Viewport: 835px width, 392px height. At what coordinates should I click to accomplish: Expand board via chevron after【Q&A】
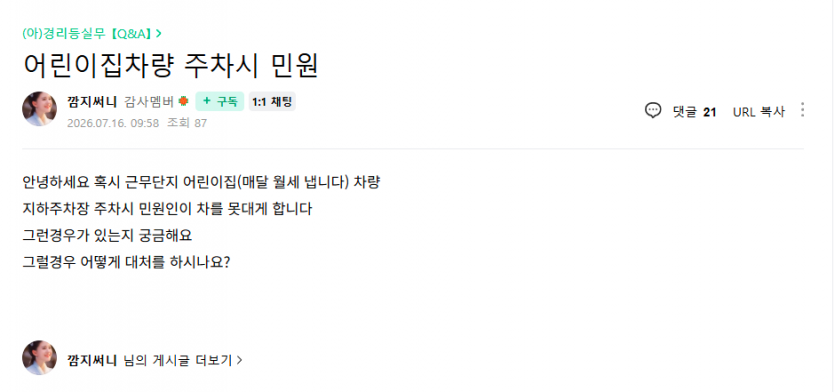pos(159,34)
